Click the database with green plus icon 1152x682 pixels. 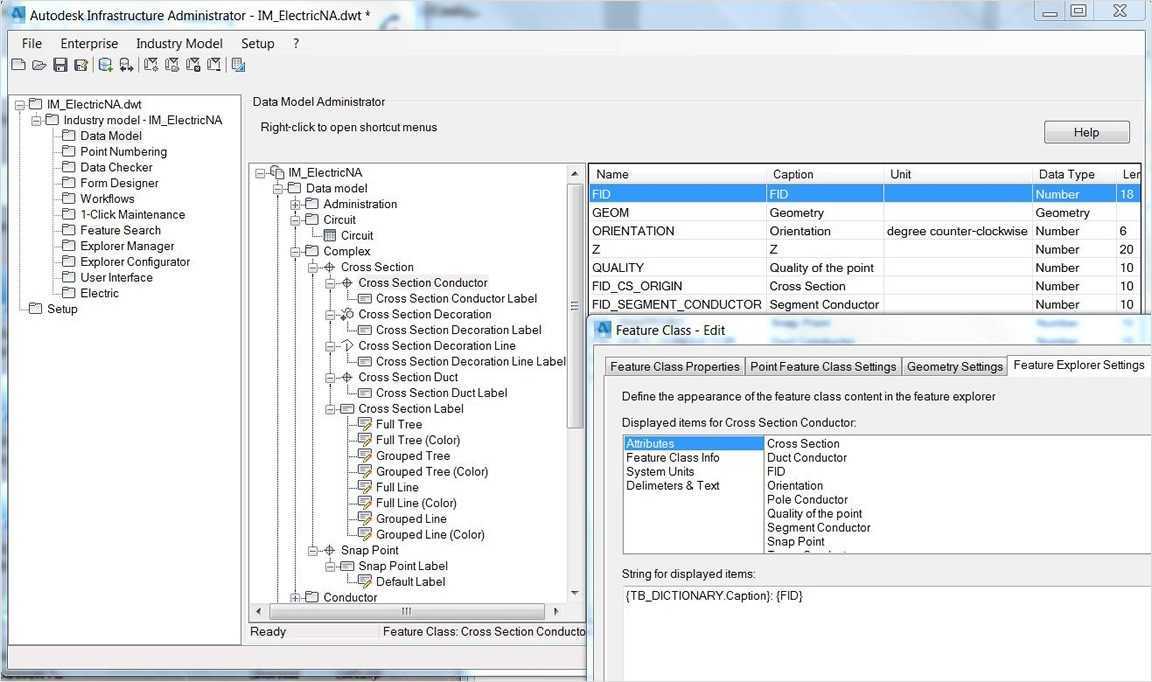[x=105, y=65]
